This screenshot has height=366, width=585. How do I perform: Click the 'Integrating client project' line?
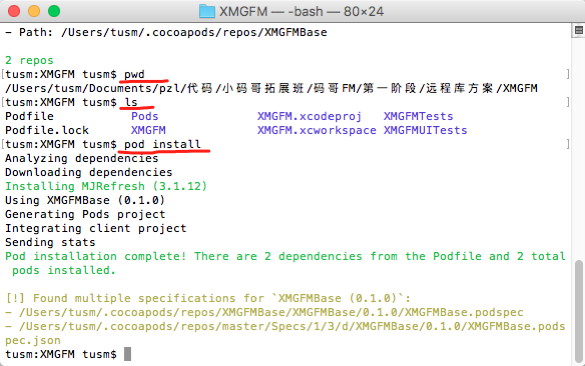pos(96,228)
